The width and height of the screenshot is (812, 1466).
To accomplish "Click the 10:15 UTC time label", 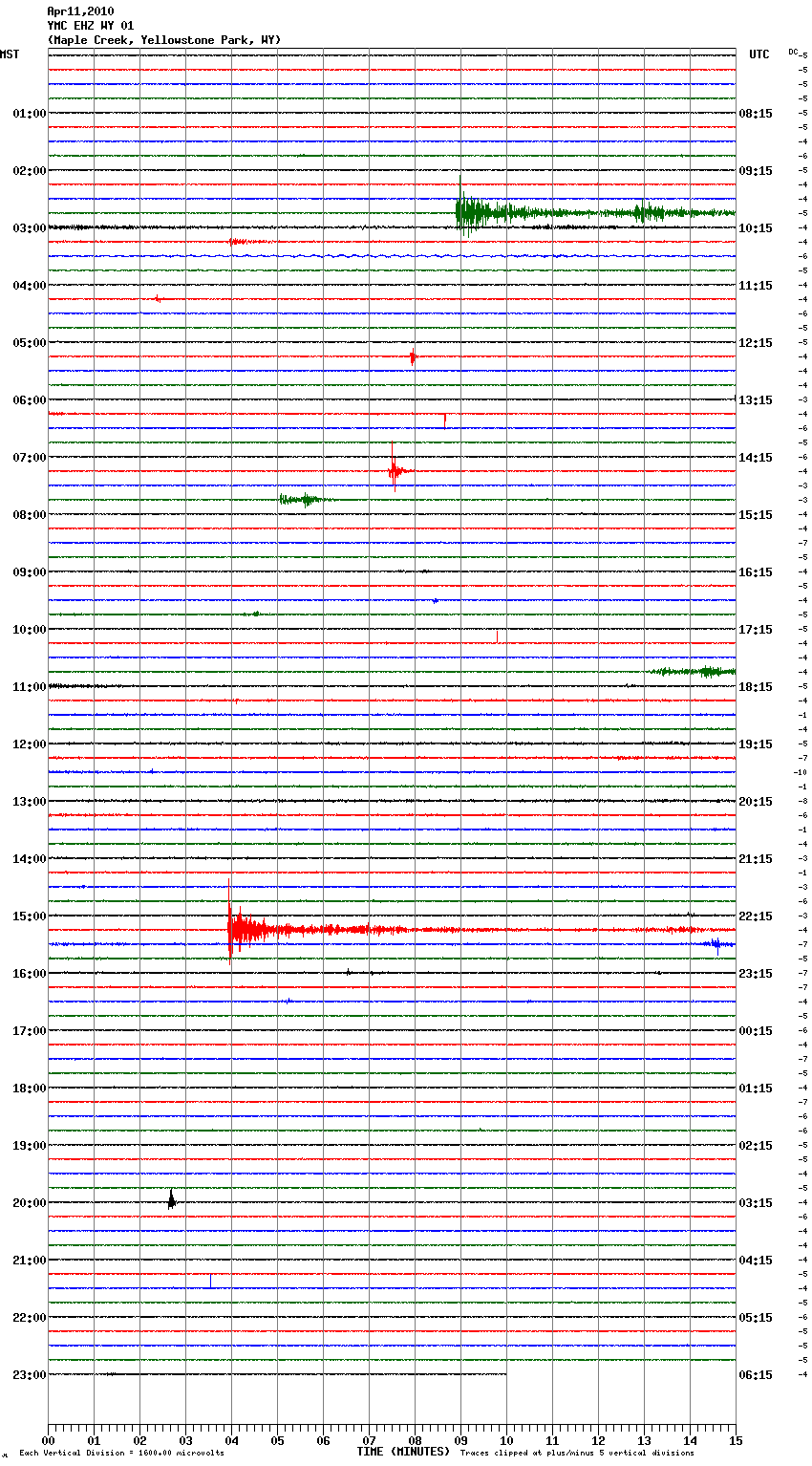I will (756, 228).
